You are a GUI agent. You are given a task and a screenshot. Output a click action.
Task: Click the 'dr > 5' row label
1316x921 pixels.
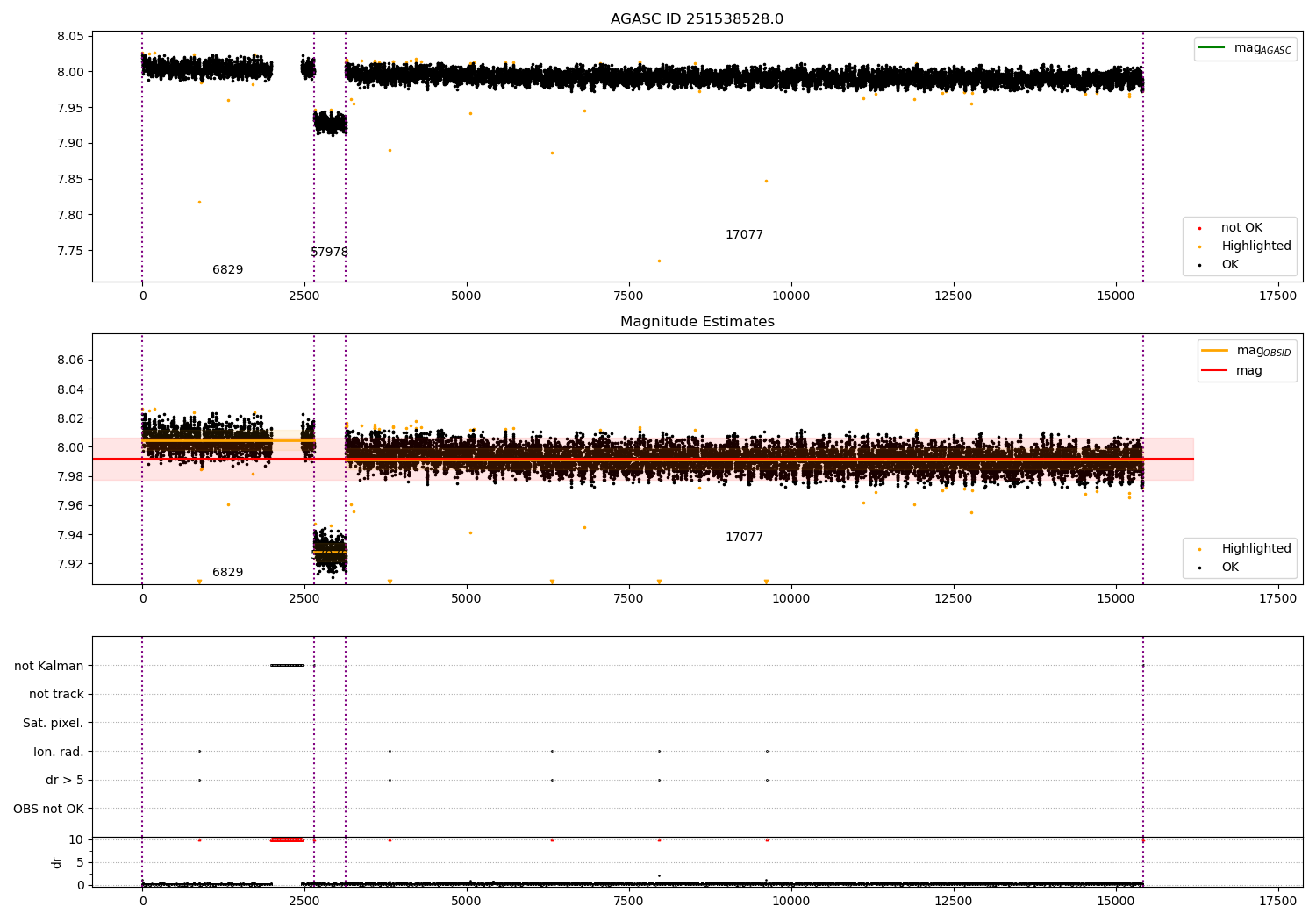64,780
